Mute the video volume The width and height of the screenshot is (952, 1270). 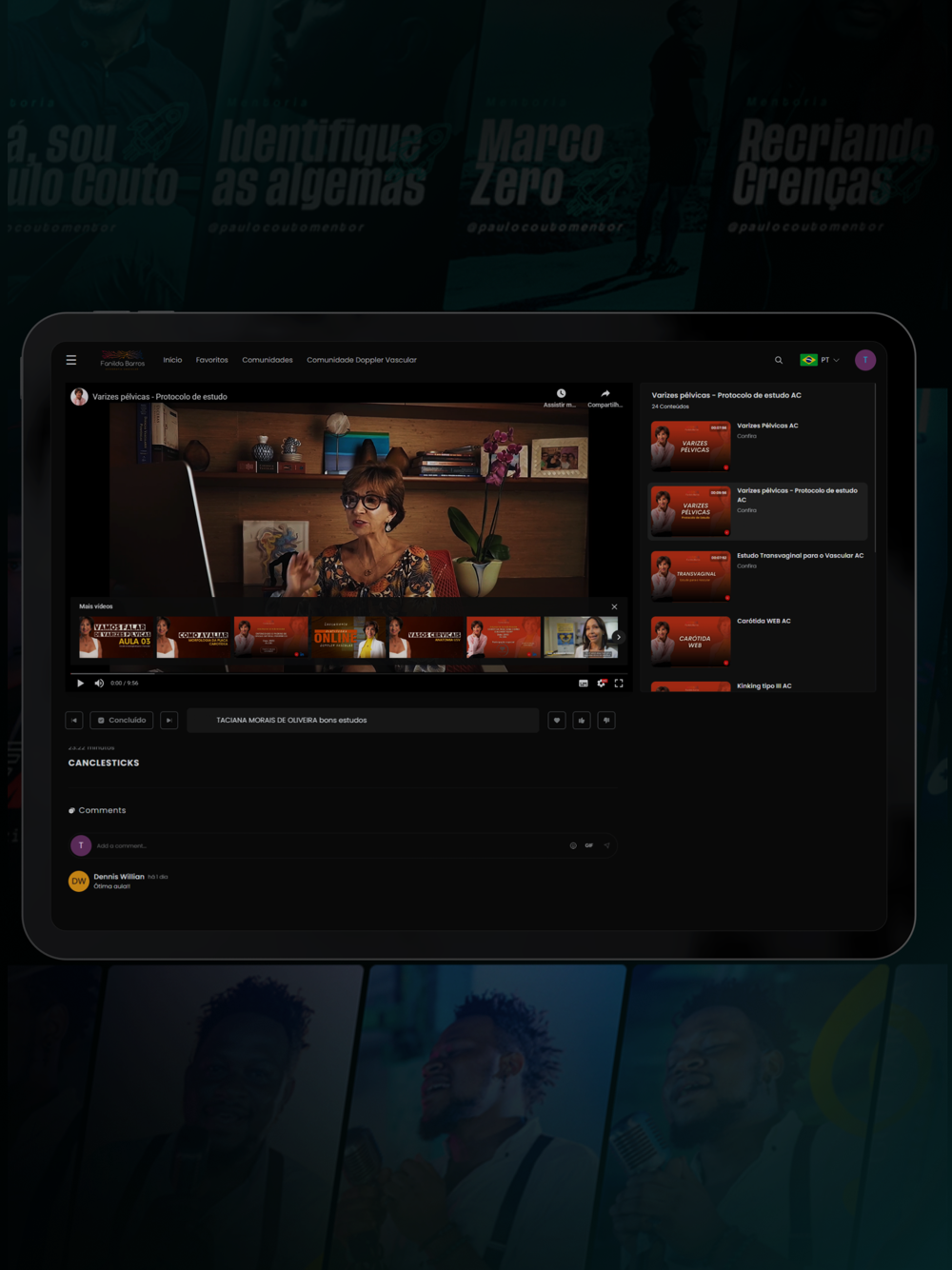(x=99, y=683)
